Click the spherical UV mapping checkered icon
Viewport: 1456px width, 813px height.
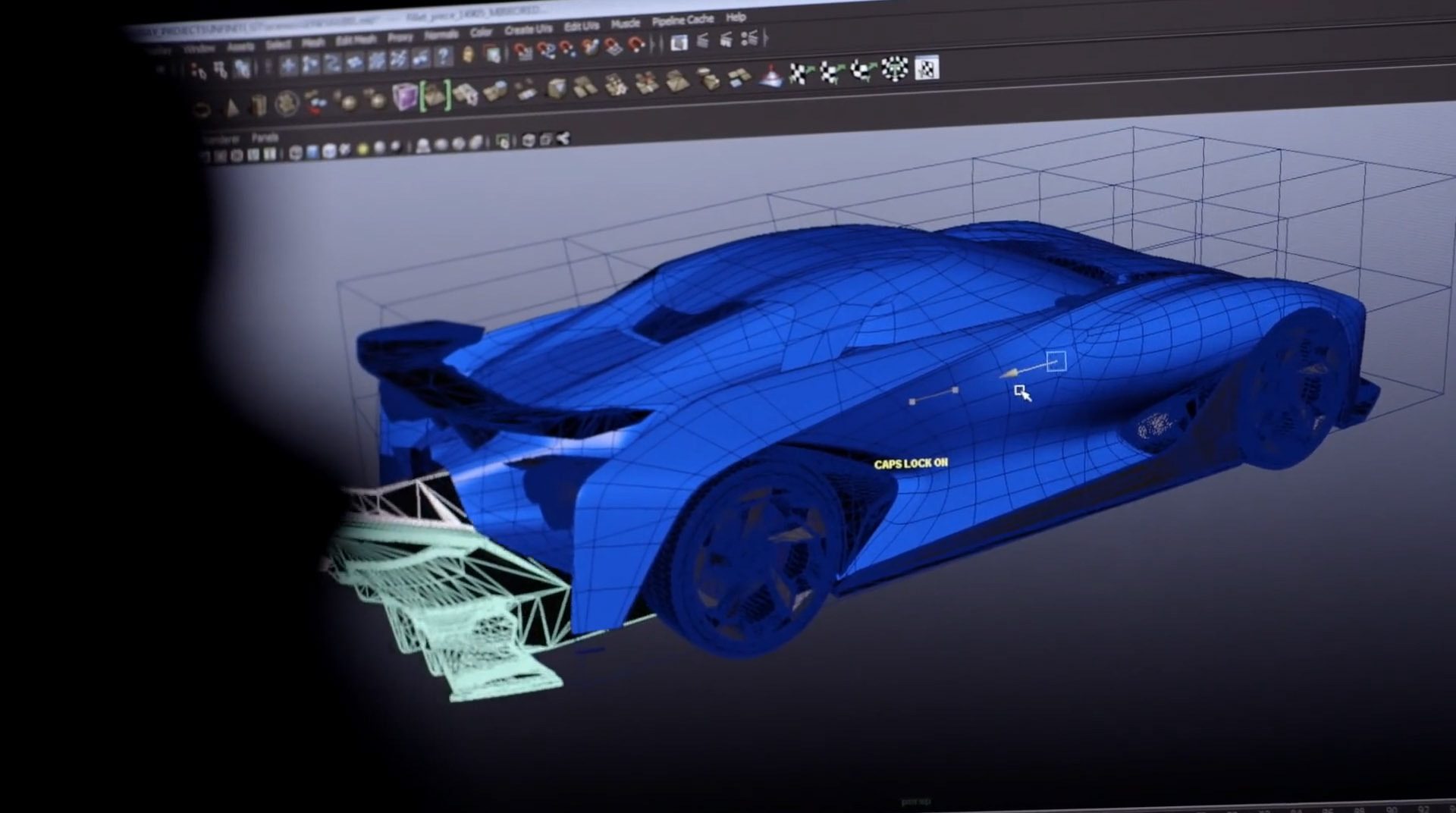pos(862,71)
